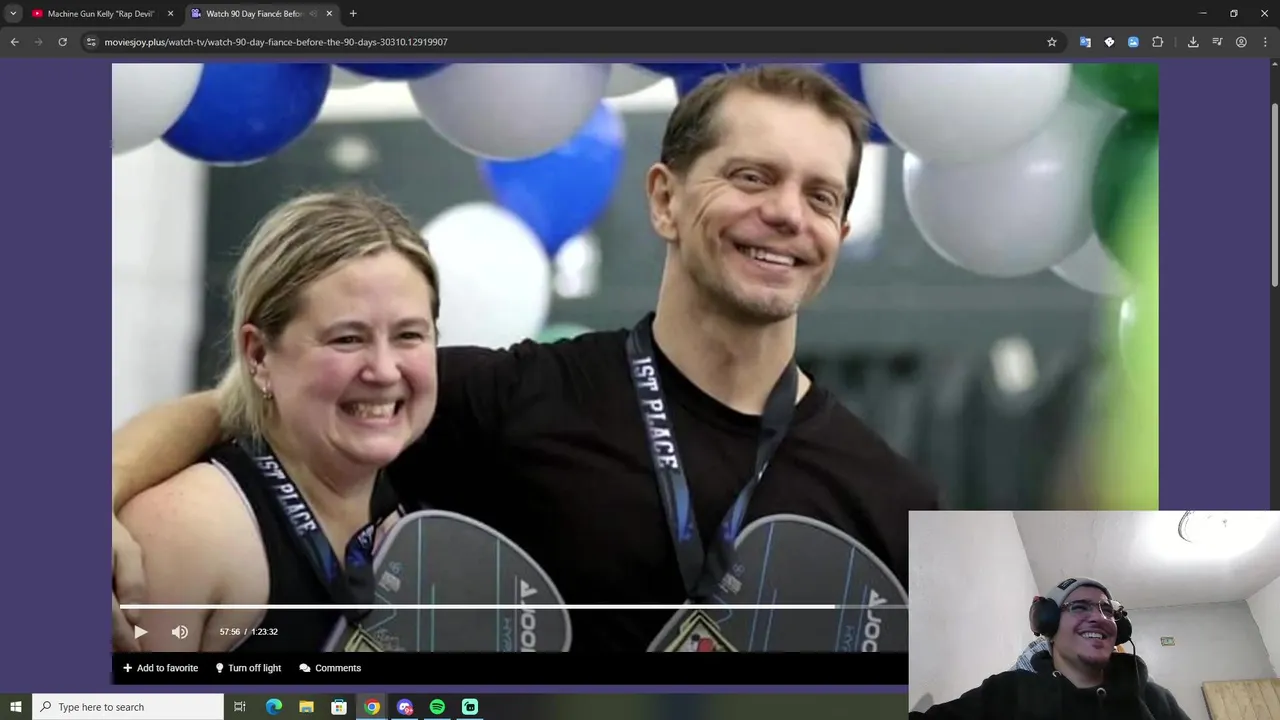Screen dimensions: 1280x720
Task: Open Spotify from taskbar
Action: [437, 707]
